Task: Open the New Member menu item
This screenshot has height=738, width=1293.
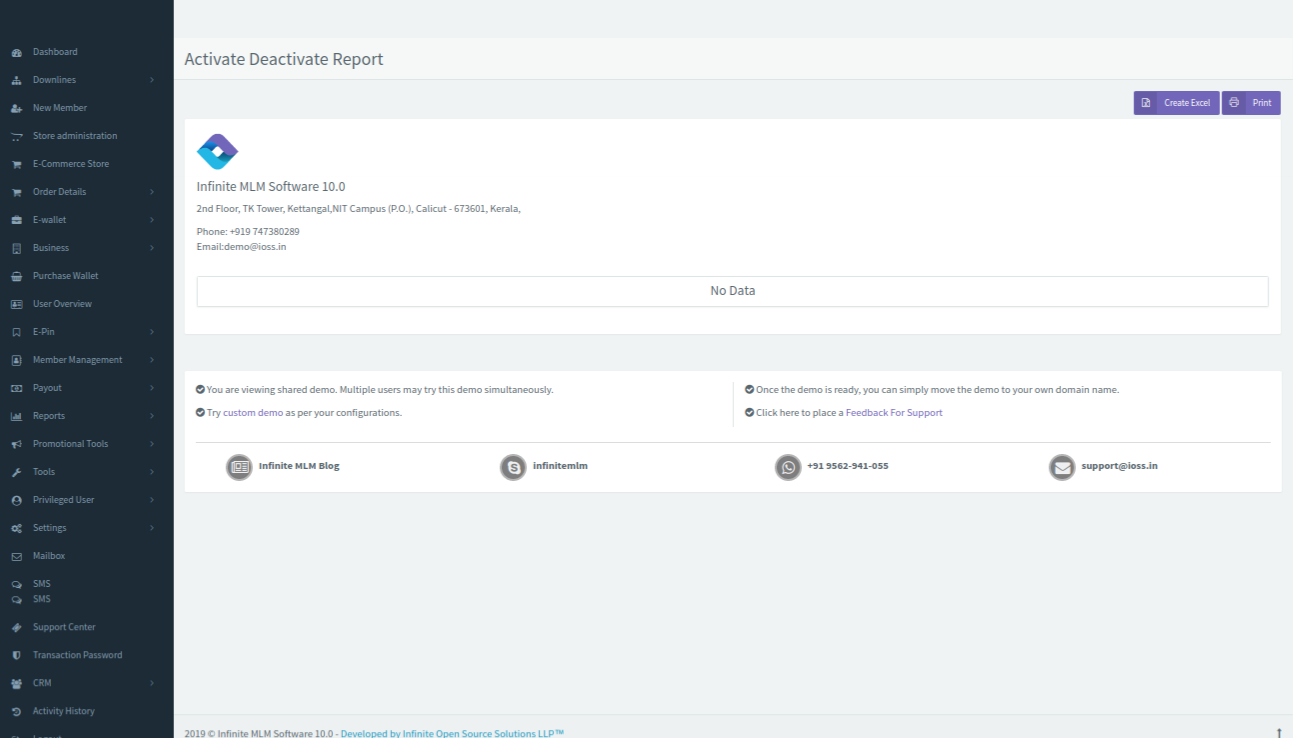Action: pos(60,108)
